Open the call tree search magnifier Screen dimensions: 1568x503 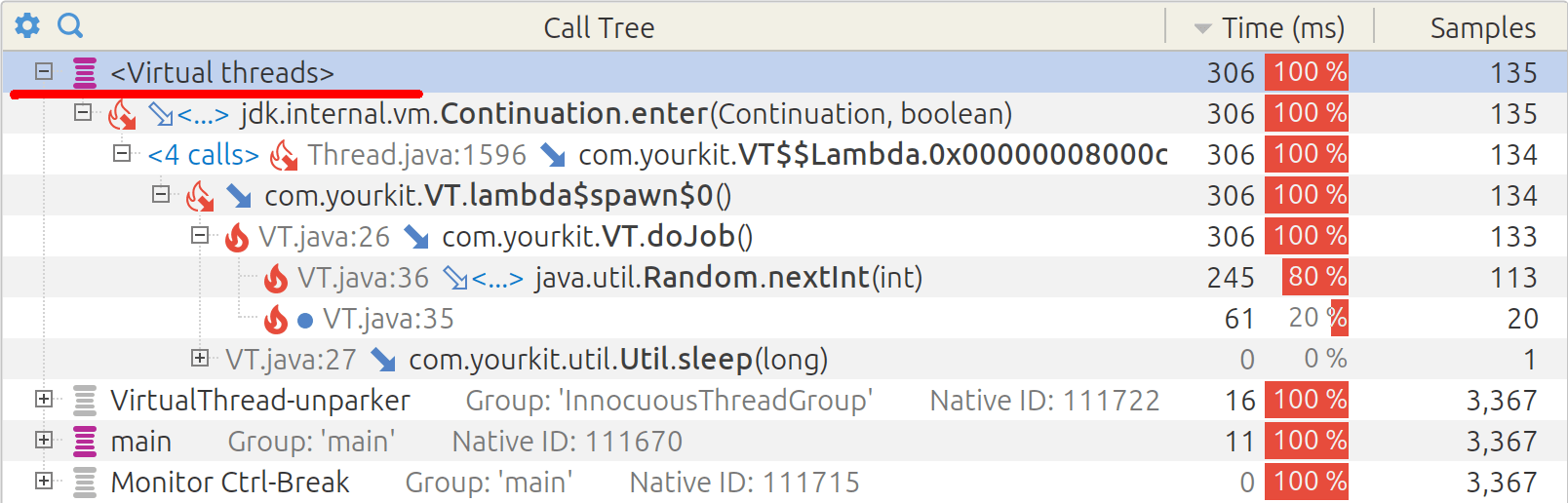point(70,26)
